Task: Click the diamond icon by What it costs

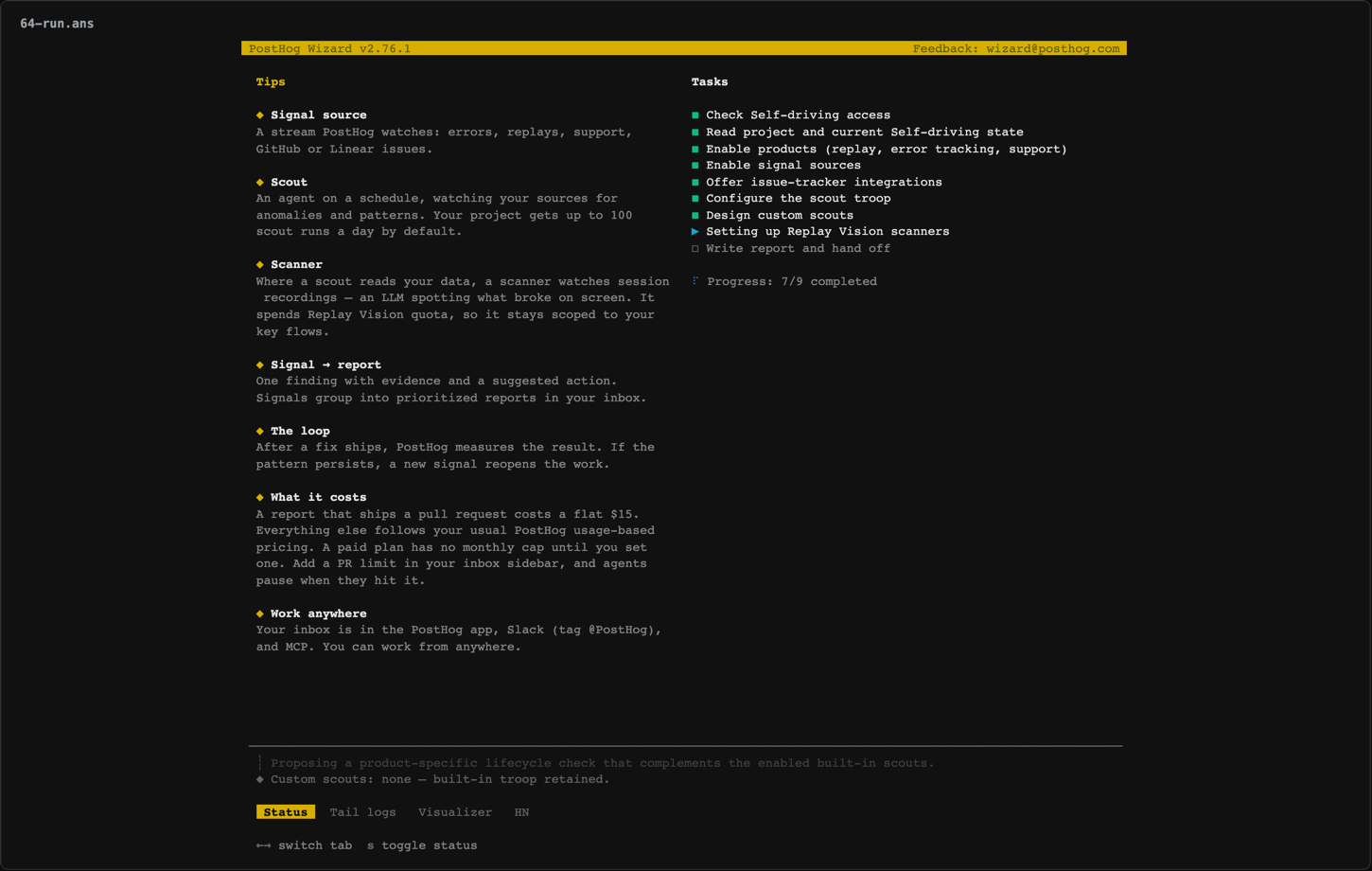Action: [260, 497]
